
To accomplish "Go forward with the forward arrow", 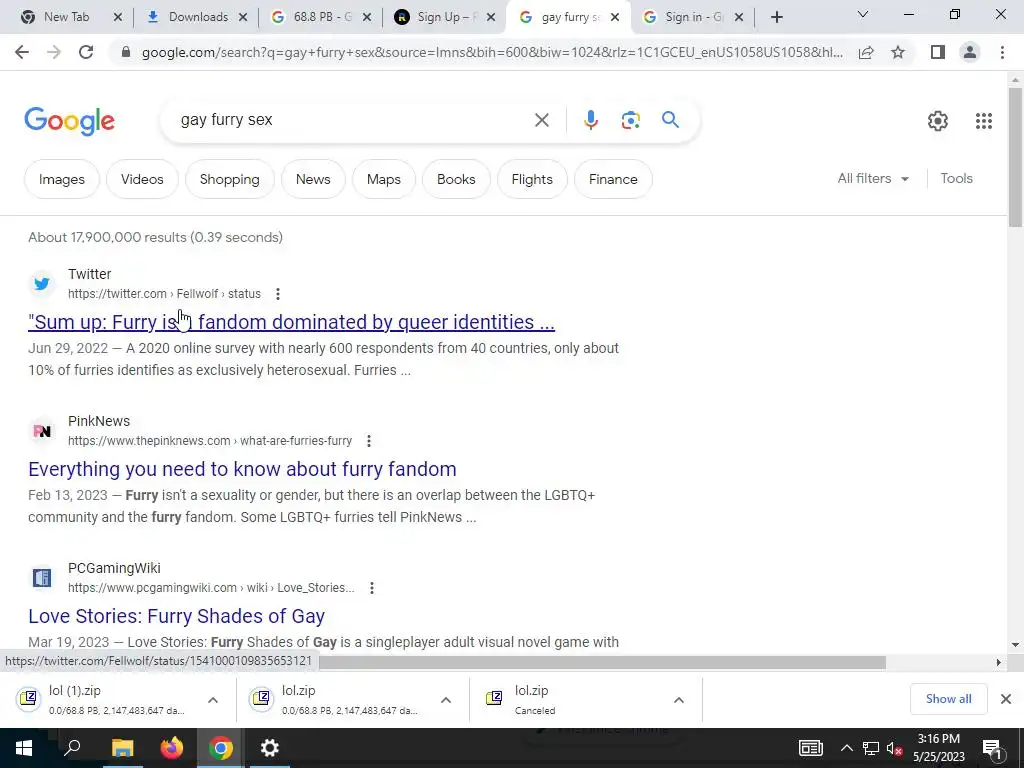I will point(54,52).
